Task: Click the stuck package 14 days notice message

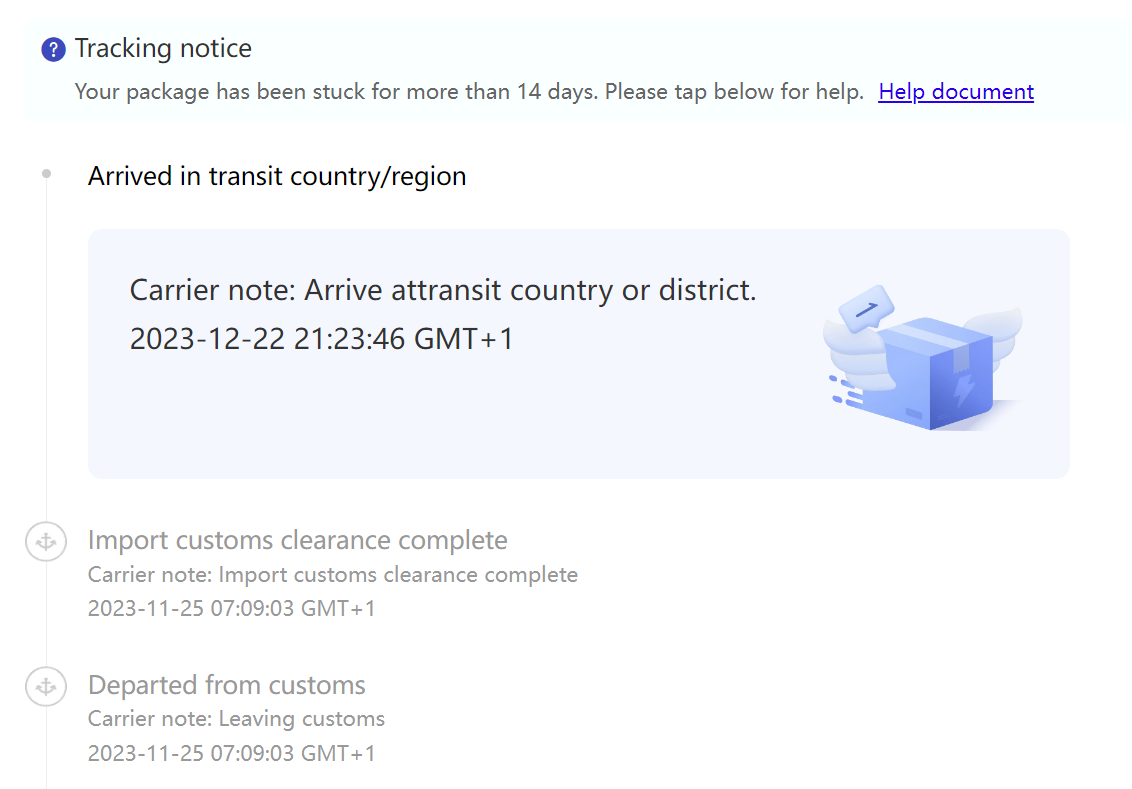Action: coord(469,92)
